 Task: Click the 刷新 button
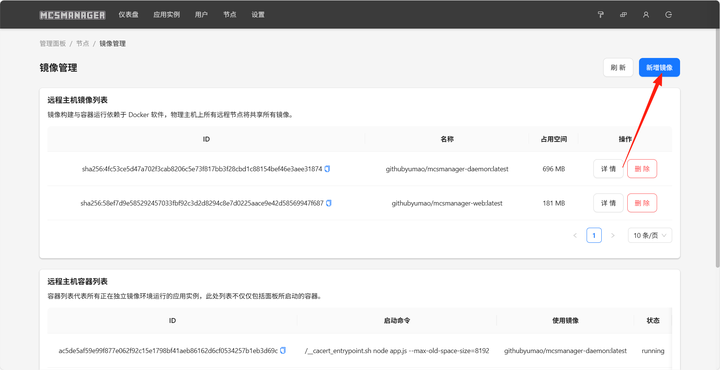click(x=618, y=67)
